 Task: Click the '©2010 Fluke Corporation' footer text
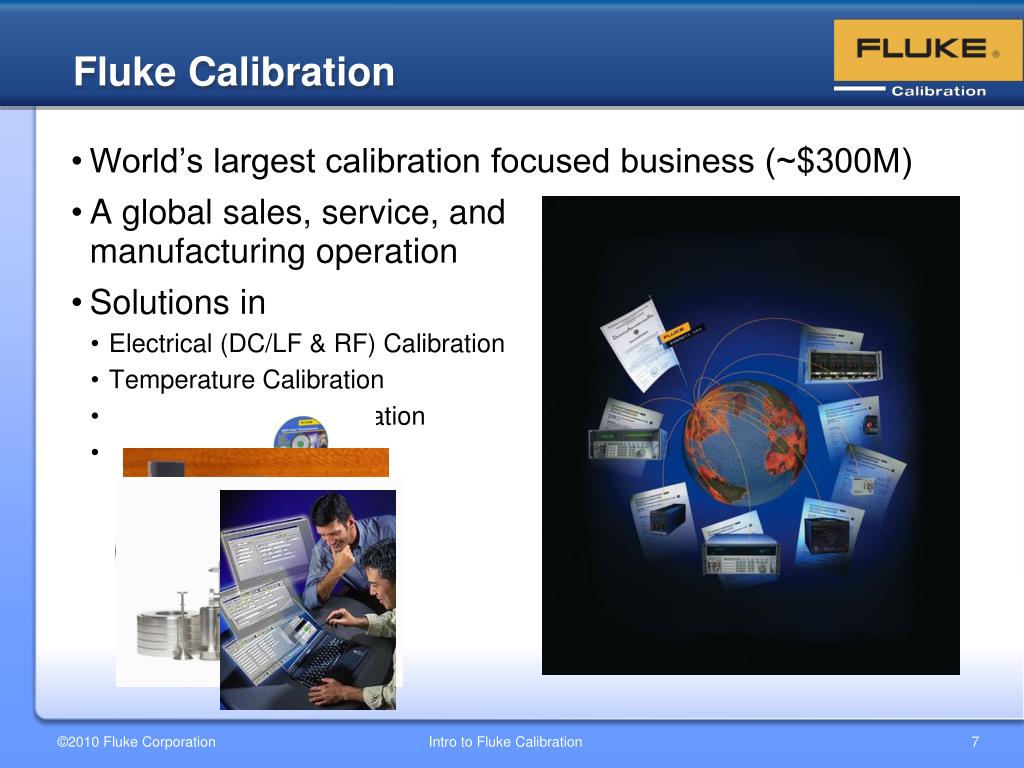pyautogui.click(x=136, y=742)
